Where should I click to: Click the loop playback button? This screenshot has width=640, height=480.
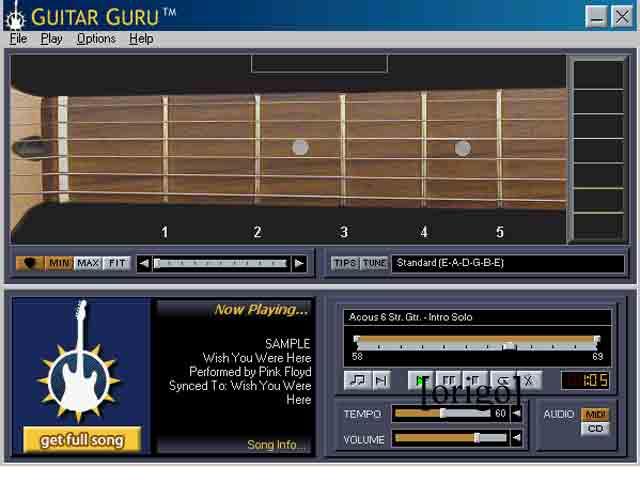[503, 381]
